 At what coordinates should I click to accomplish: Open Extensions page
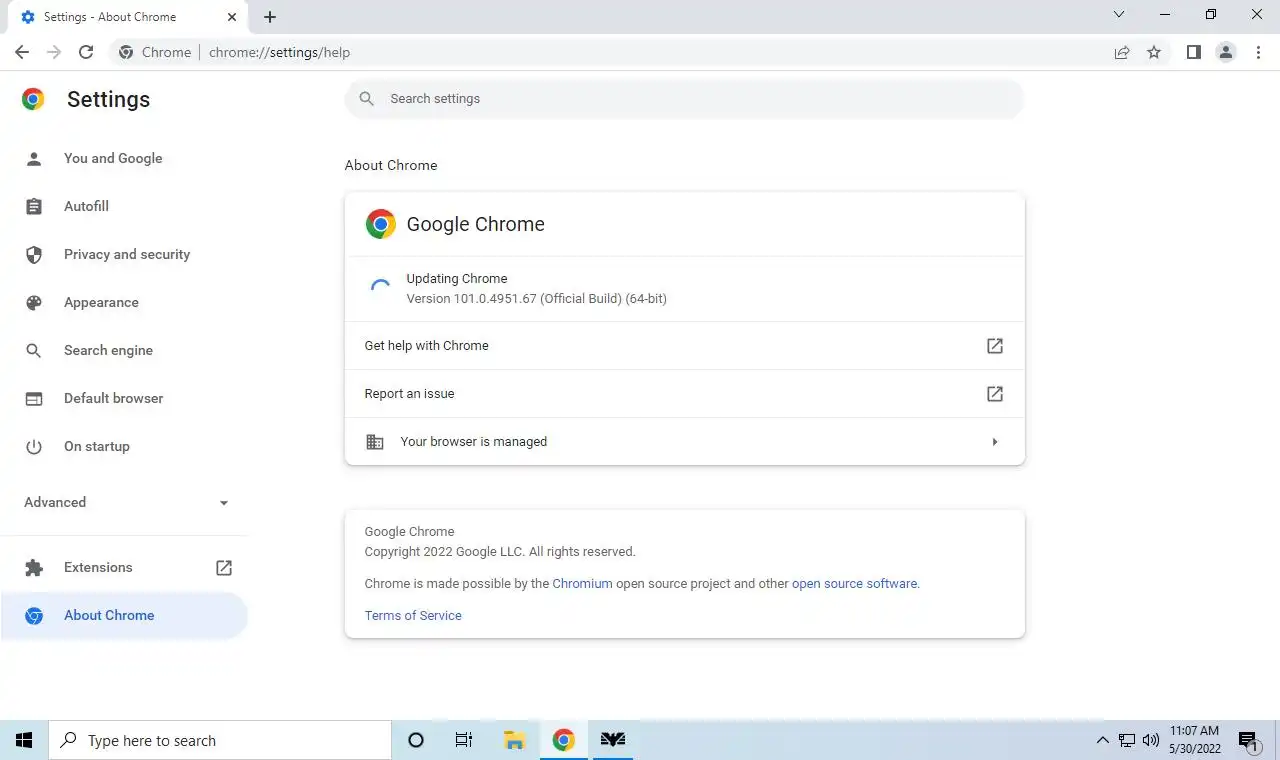[125, 567]
